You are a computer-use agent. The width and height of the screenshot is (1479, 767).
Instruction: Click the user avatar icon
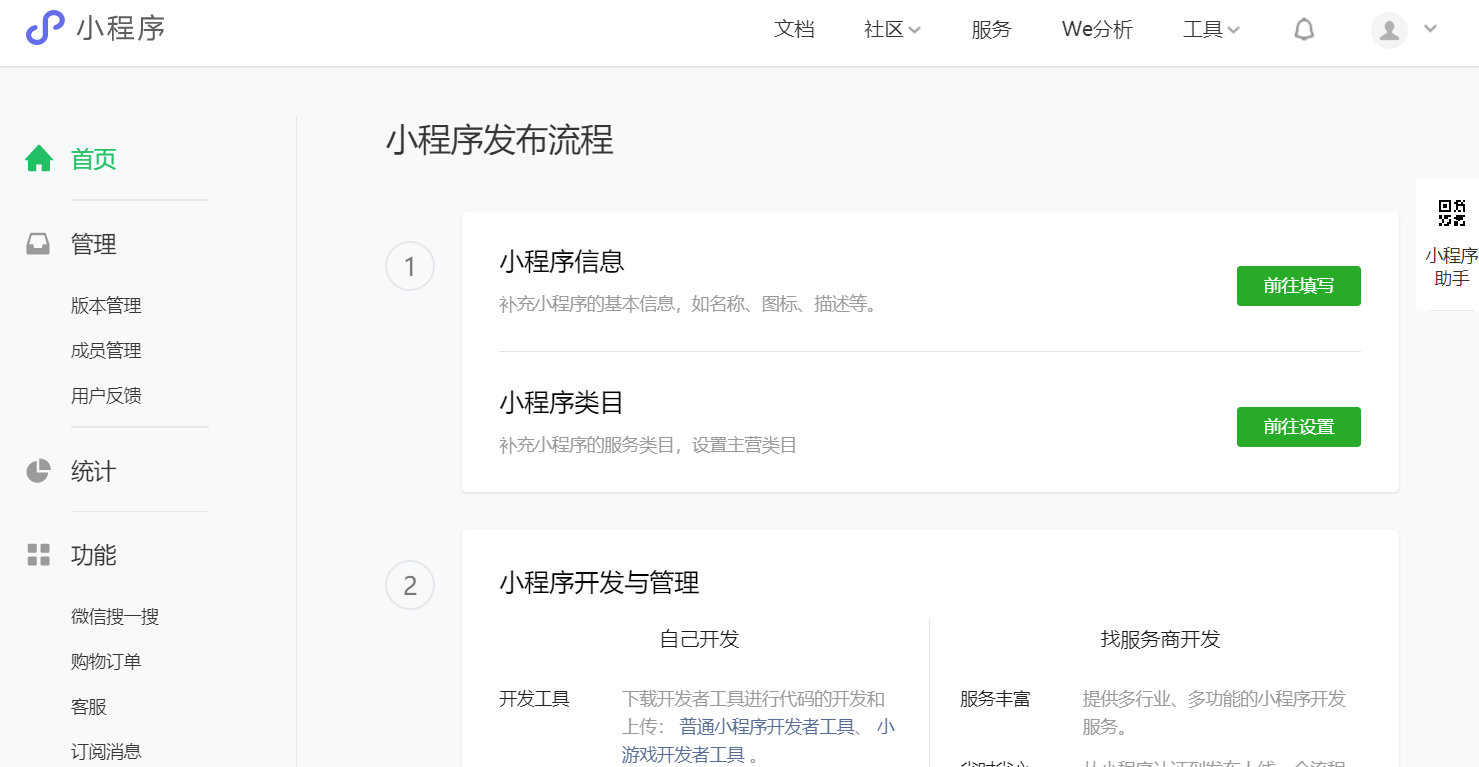(x=1389, y=30)
